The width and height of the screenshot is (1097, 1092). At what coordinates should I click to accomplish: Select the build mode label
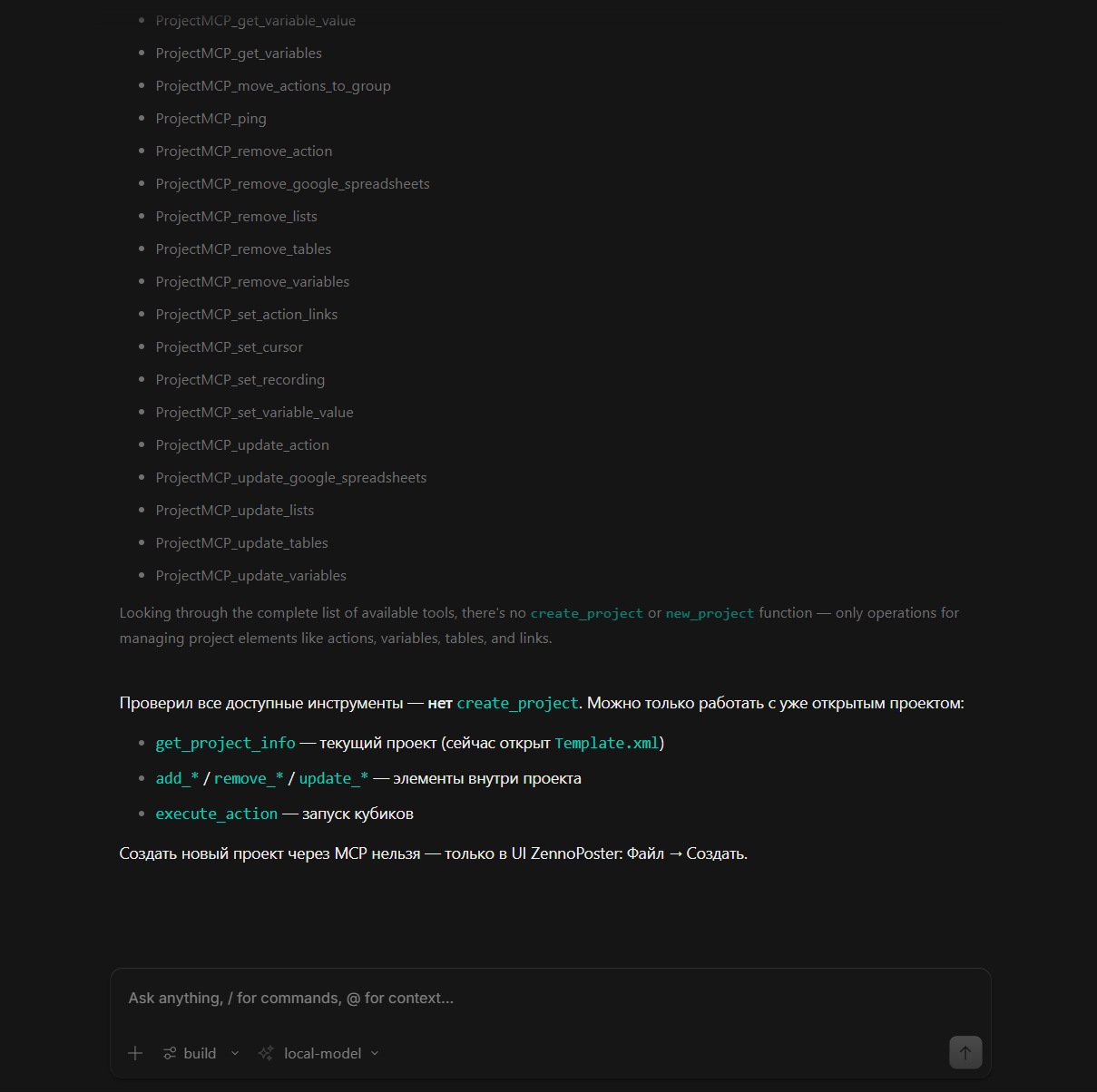pos(200,1053)
